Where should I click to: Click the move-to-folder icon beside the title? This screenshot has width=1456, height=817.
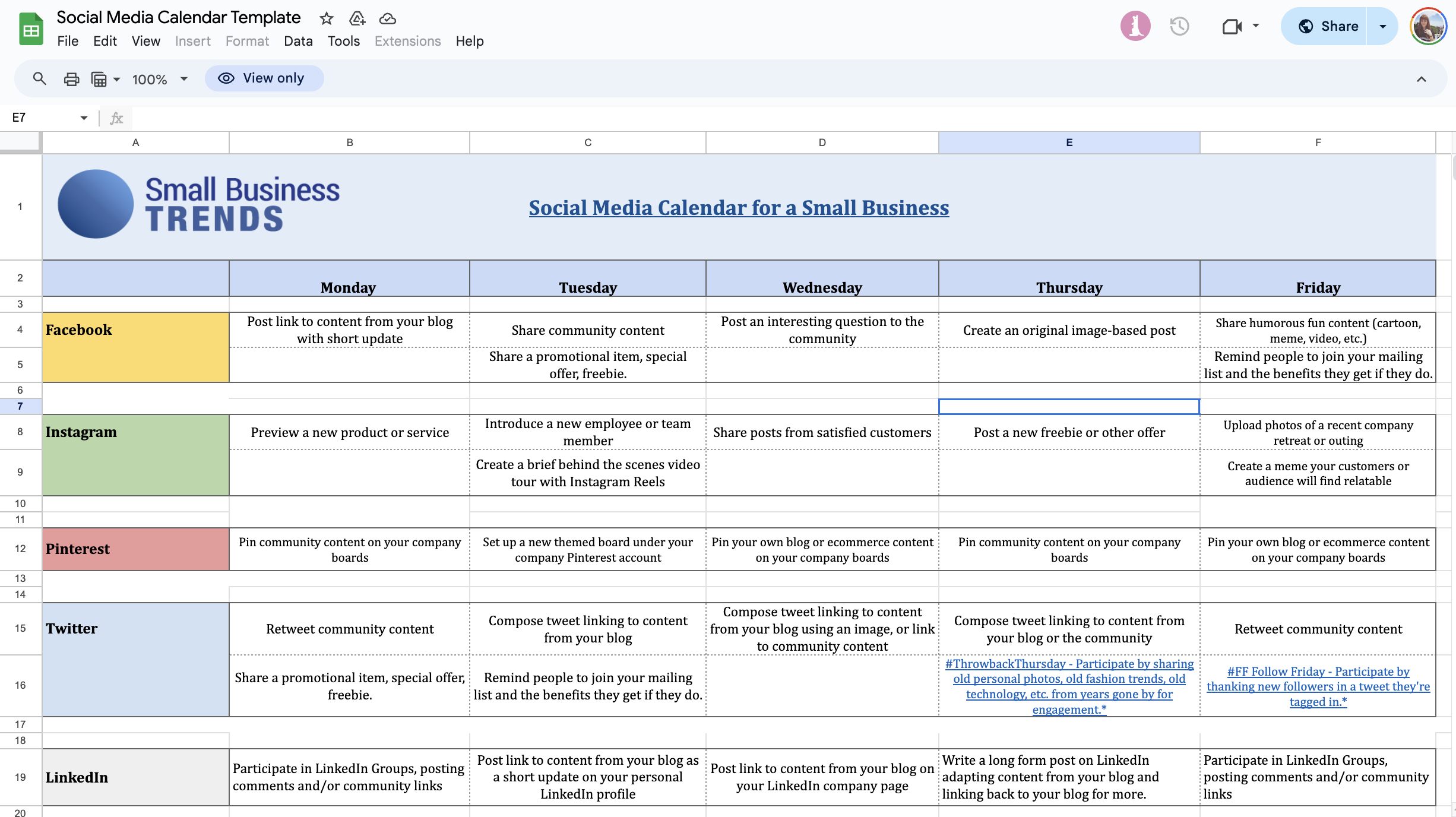point(357,18)
